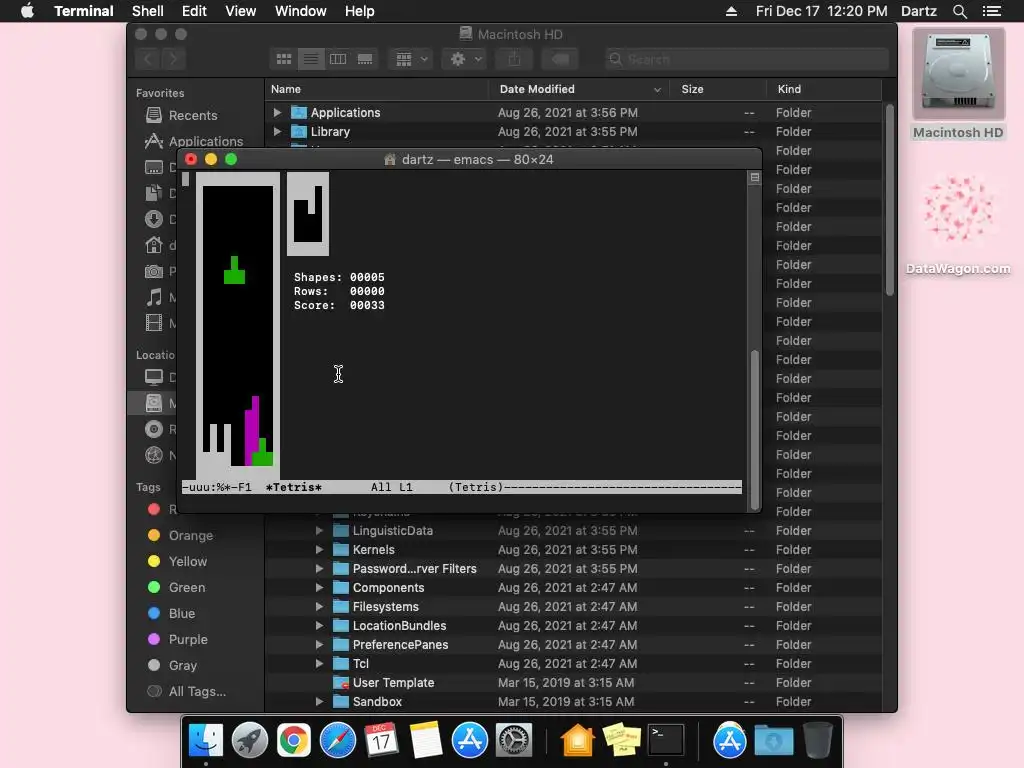Expand the Filesystems folder
The width and height of the screenshot is (1024, 768).
pyautogui.click(x=319, y=606)
